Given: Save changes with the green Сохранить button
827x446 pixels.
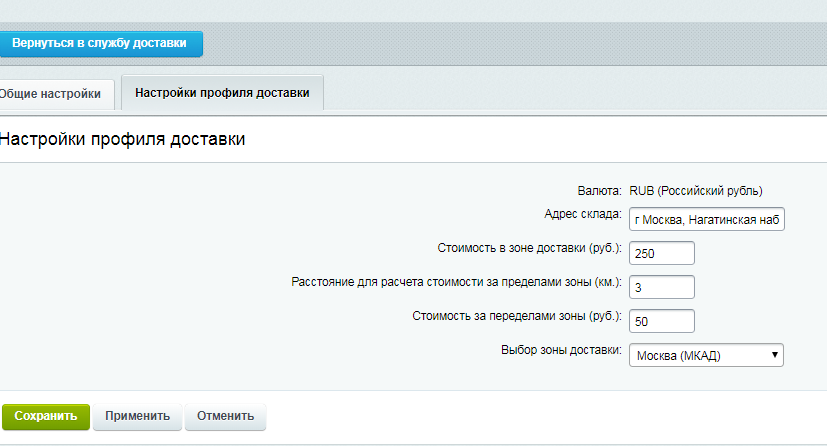Looking at the screenshot, I should click(x=46, y=416).
